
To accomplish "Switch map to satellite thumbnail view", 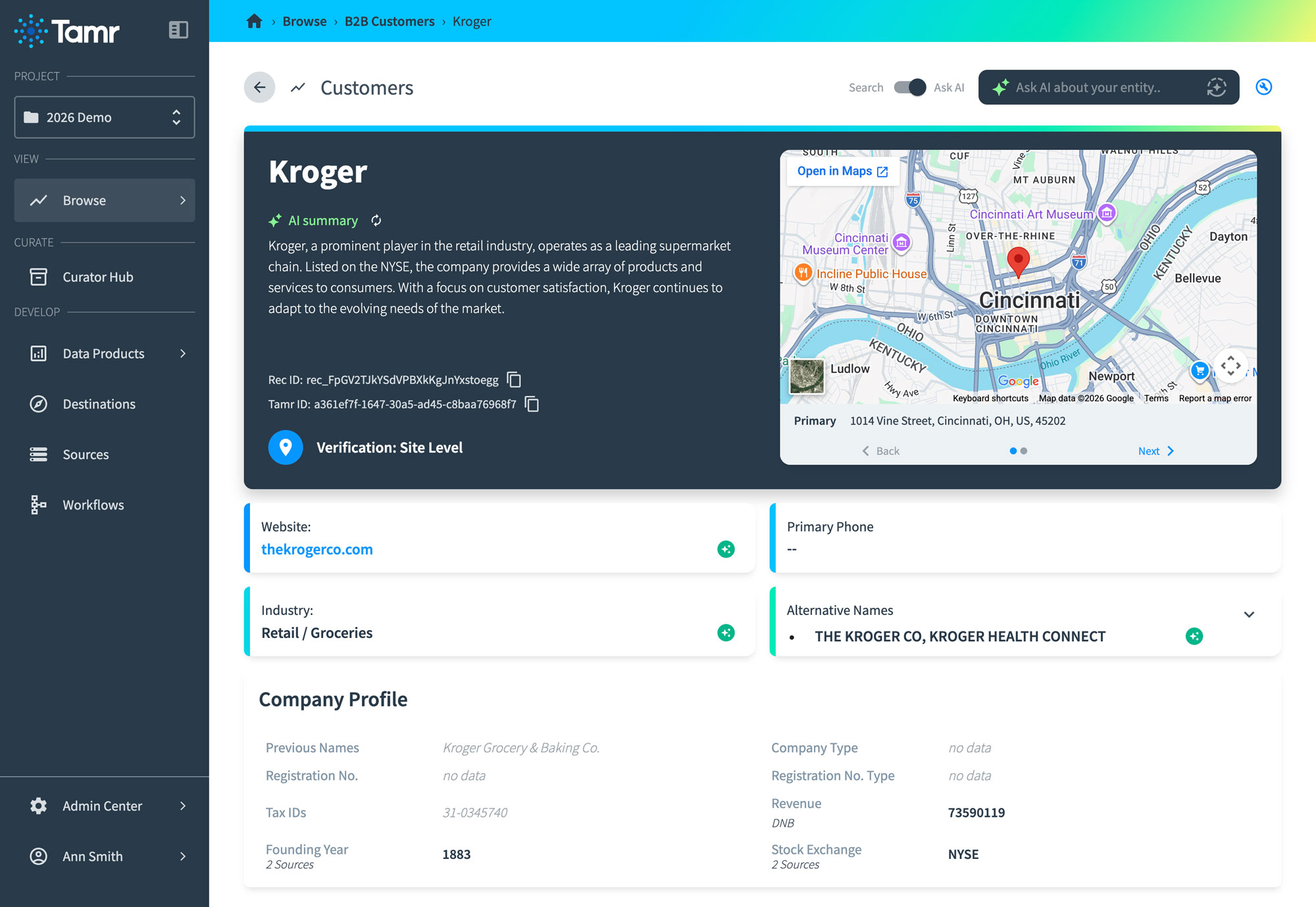I will point(806,376).
